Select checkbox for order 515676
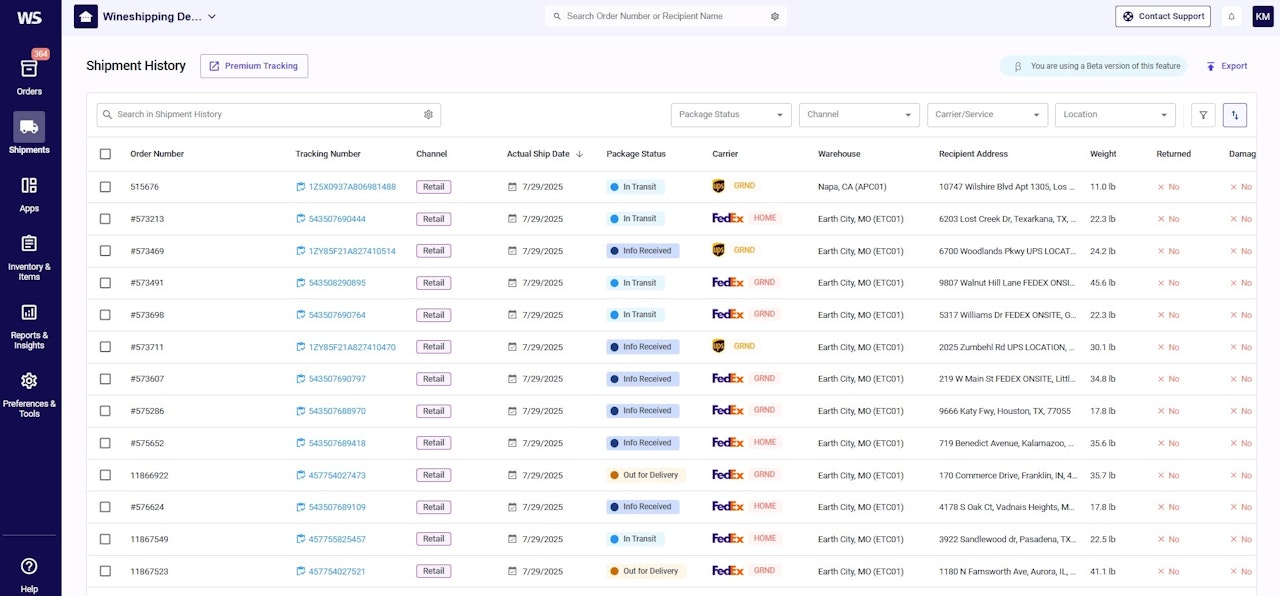The height and width of the screenshot is (596, 1280). (106, 187)
